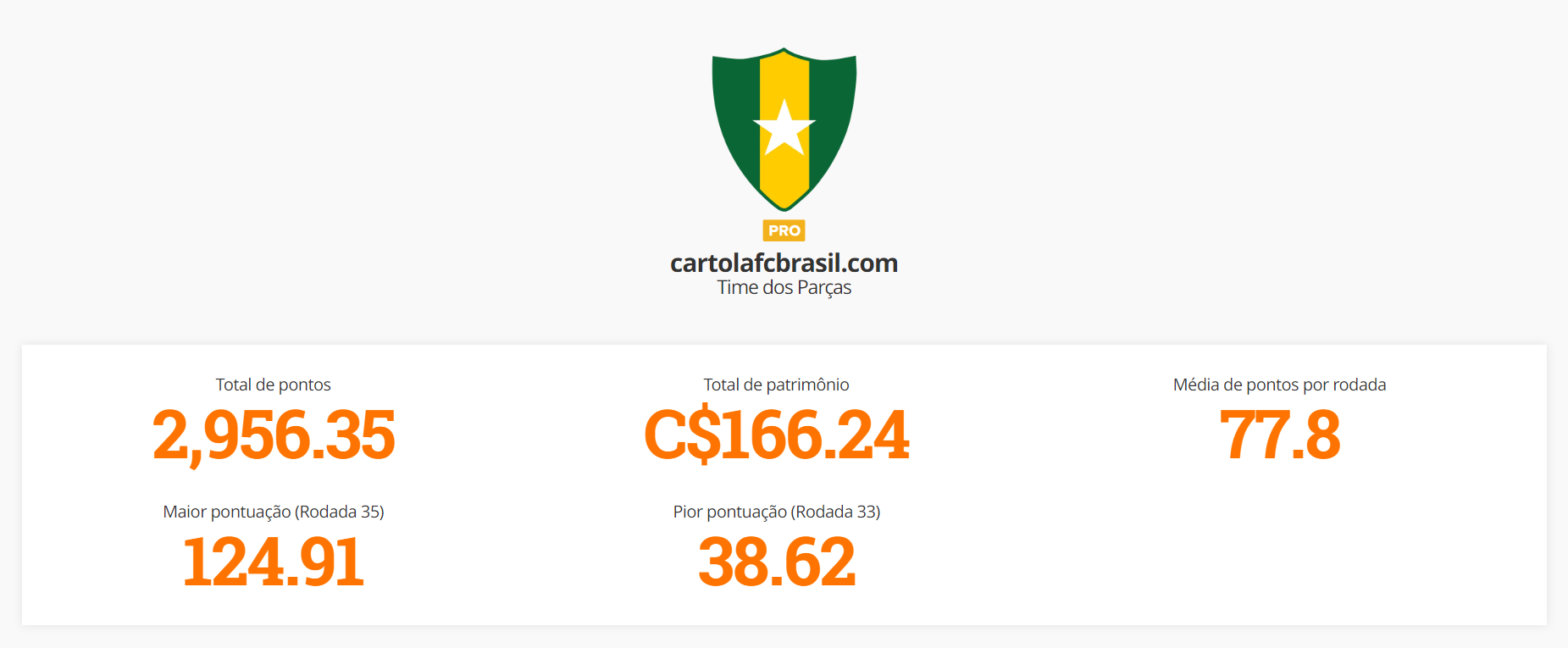Click the green and yellow team shield
The height and width of the screenshot is (648, 1568).
click(x=784, y=129)
